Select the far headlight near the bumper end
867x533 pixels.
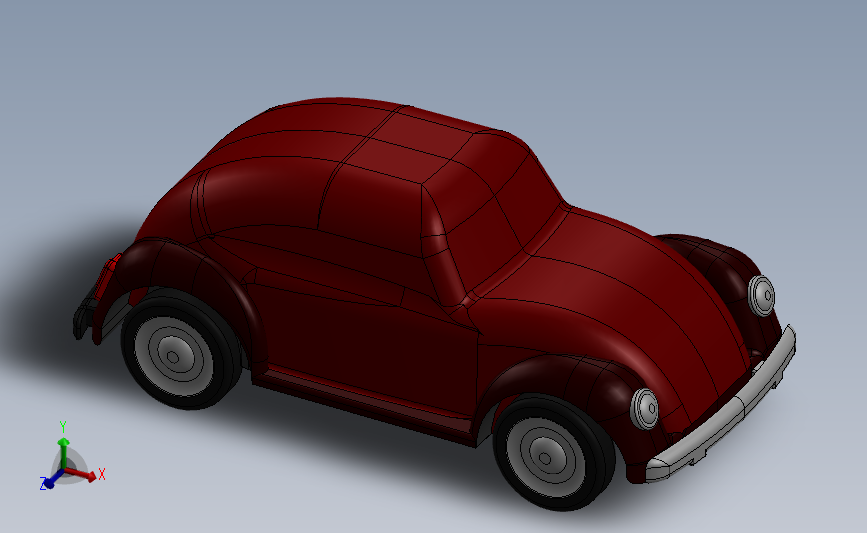[761, 296]
